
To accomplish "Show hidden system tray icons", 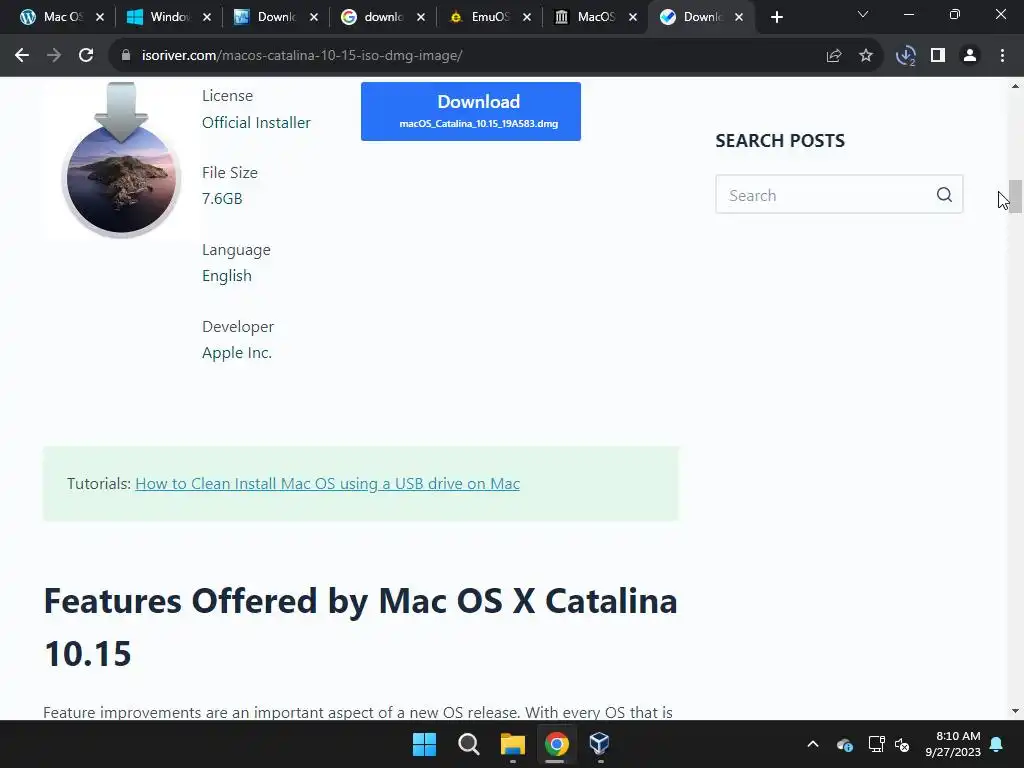I will click(x=813, y=744).
